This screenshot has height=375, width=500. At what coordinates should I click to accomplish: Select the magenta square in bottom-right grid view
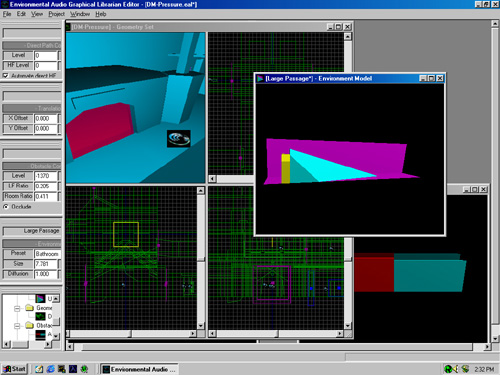click(272, 284)
